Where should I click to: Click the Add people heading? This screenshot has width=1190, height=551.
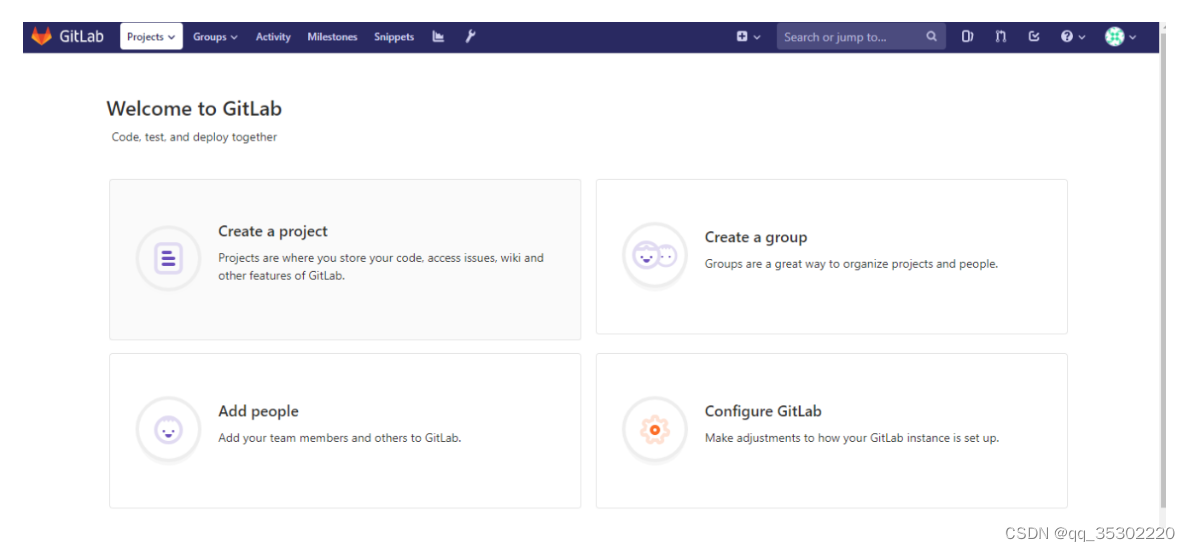pos(258,411)
